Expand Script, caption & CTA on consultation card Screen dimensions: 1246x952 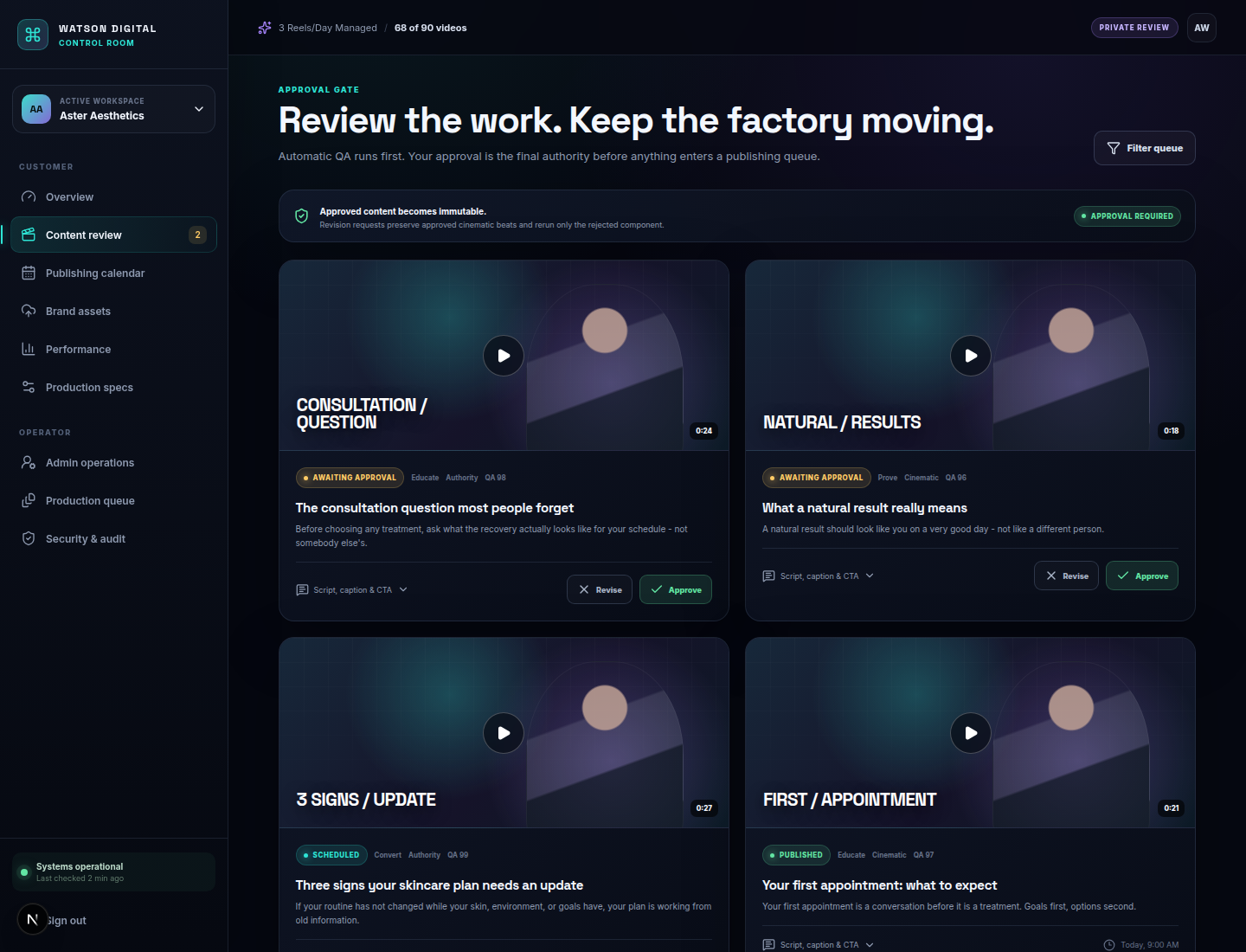coord(352,590)
